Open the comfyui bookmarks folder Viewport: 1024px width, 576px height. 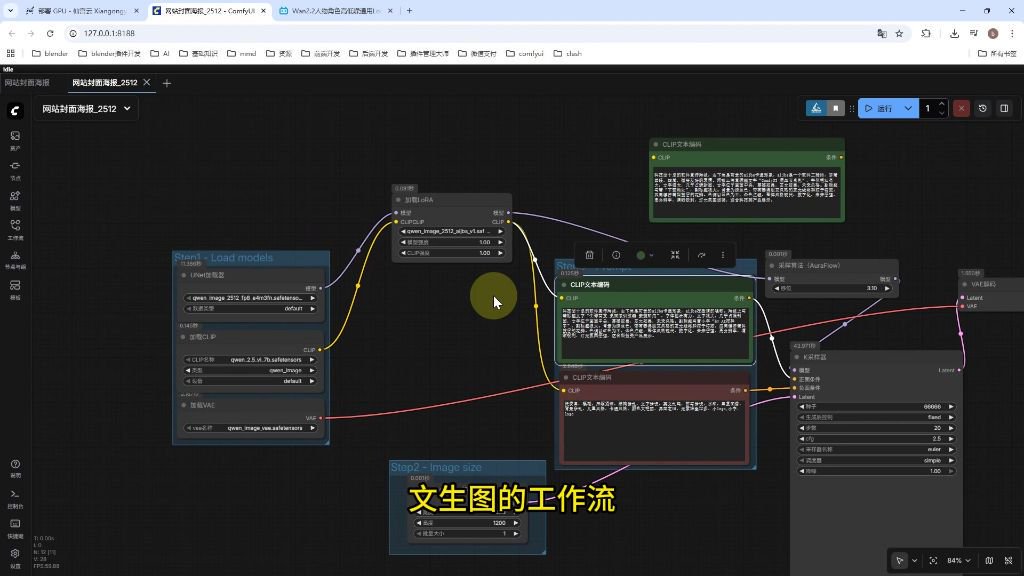coord(524,54)
